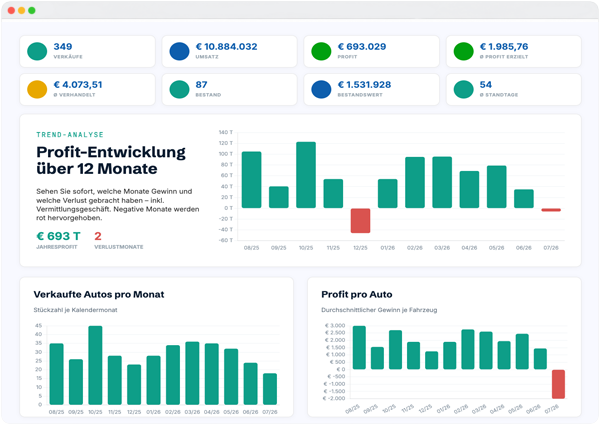Click the yellow minimize window dot
600x425 pixels.
[22, 10]
